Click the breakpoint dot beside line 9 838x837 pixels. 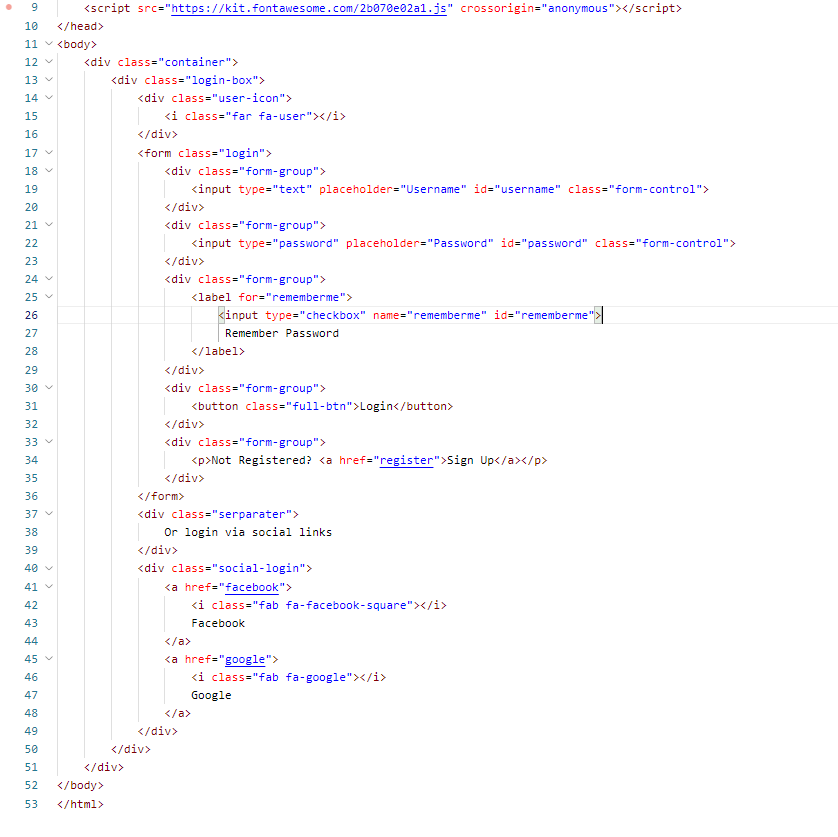9,7
